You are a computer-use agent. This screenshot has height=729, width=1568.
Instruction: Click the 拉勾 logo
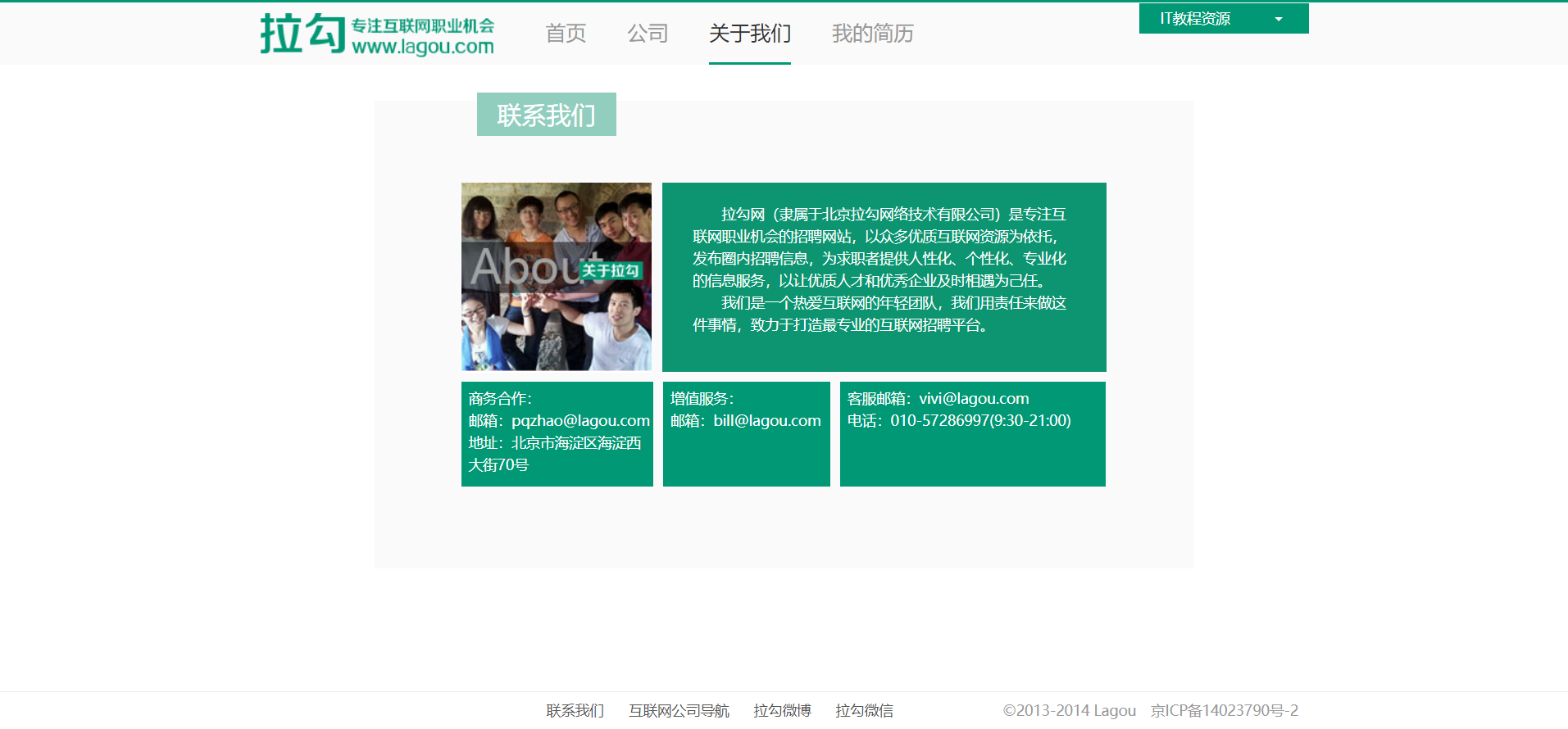coord(377,34)
